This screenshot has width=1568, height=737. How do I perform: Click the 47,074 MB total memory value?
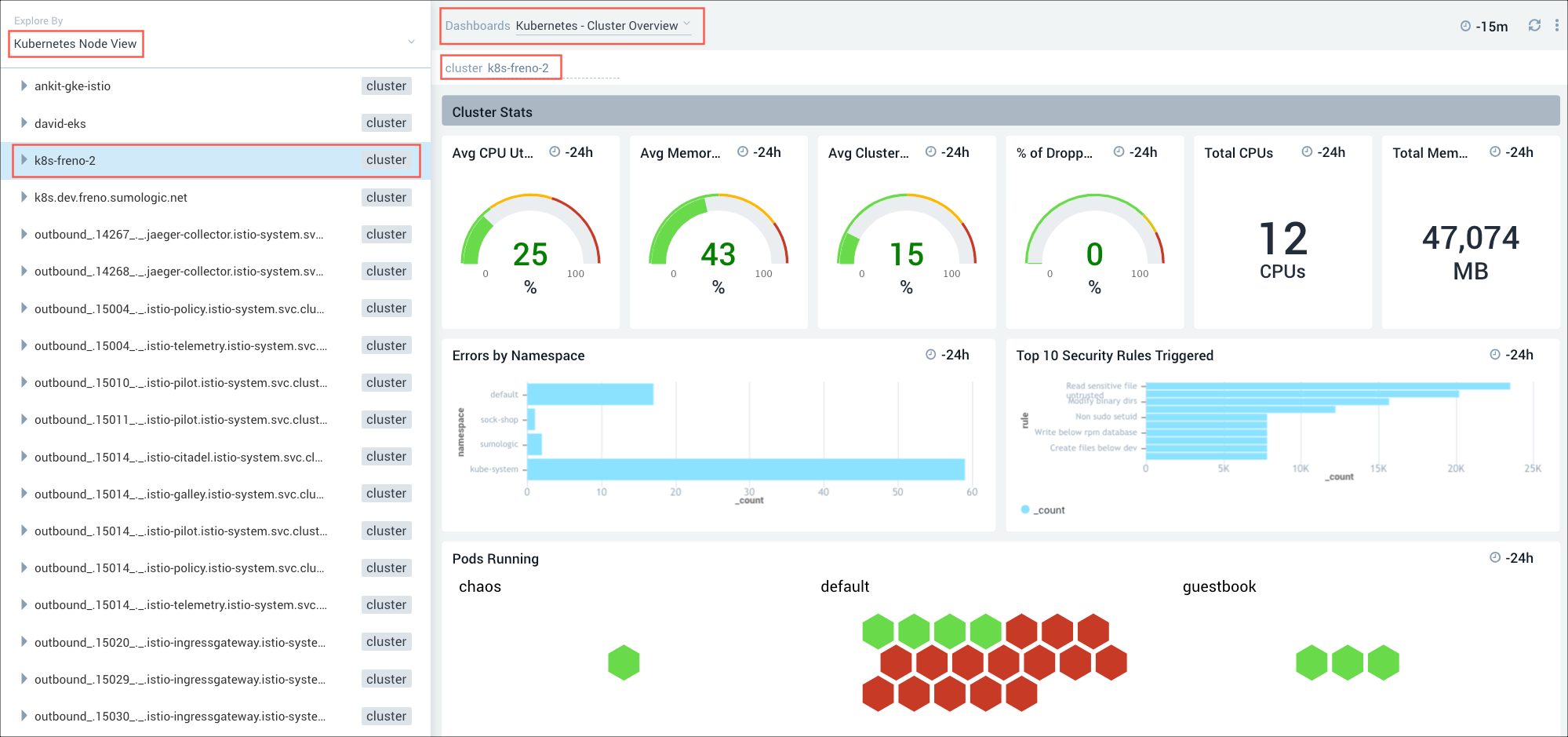(1471, 253)
